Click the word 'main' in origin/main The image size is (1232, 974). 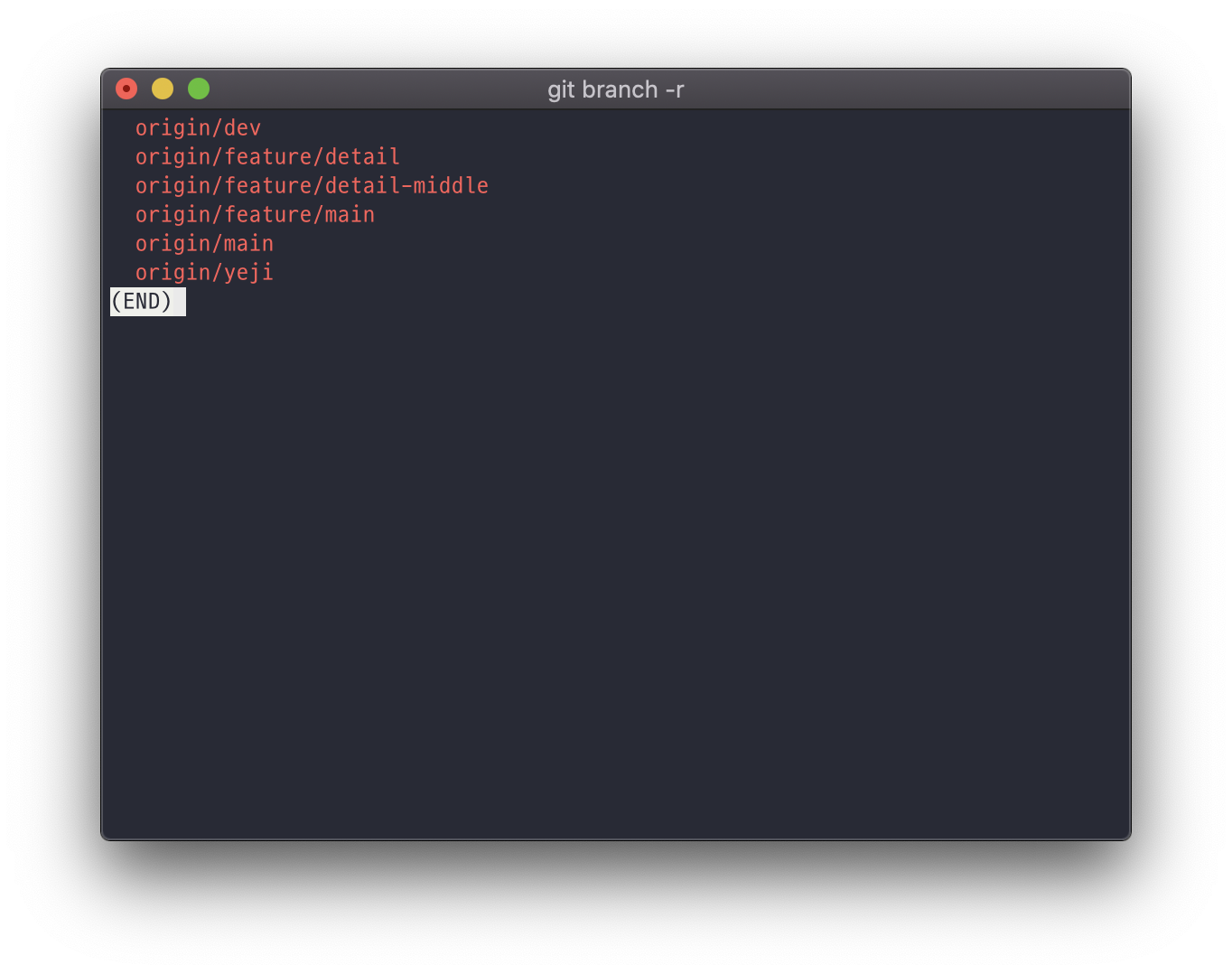pyautogui.click(x=250, y=243)
